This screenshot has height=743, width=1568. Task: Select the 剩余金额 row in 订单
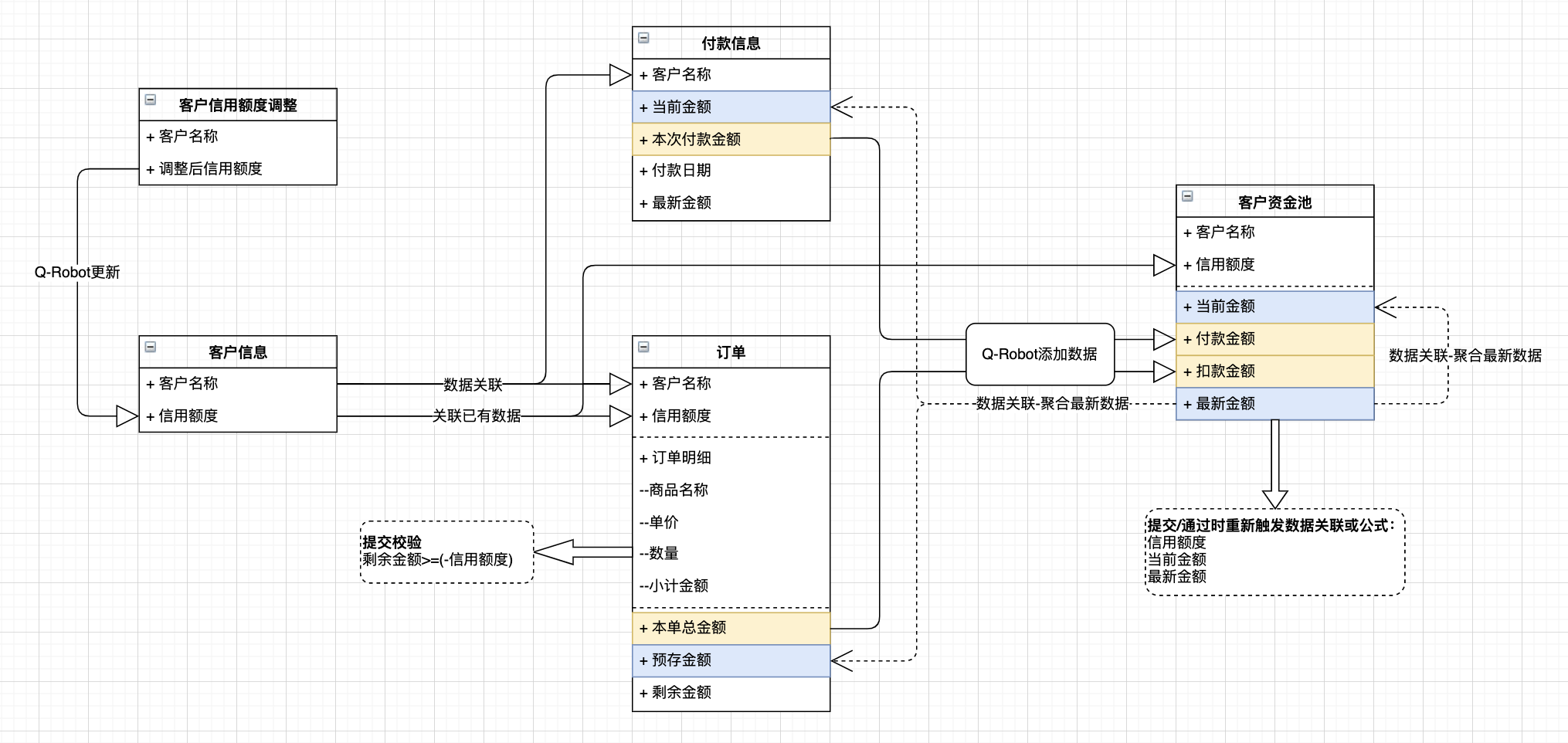(731, 693)
